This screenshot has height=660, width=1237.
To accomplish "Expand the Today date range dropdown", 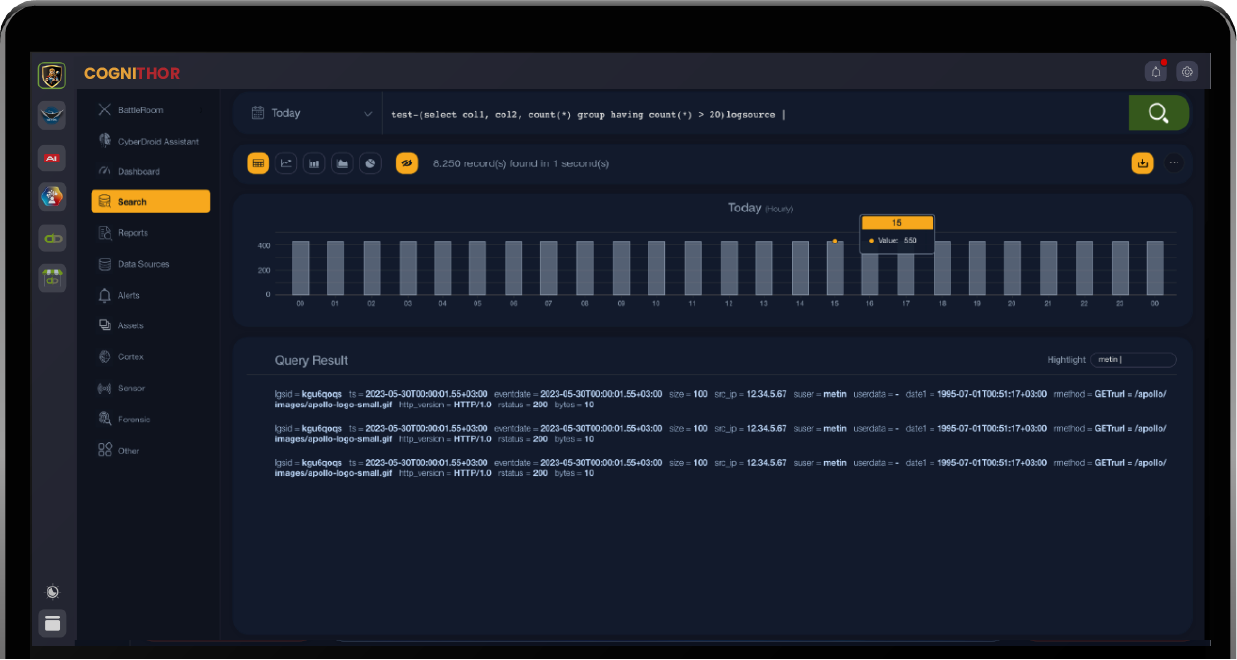I will (x=310, y=114).
